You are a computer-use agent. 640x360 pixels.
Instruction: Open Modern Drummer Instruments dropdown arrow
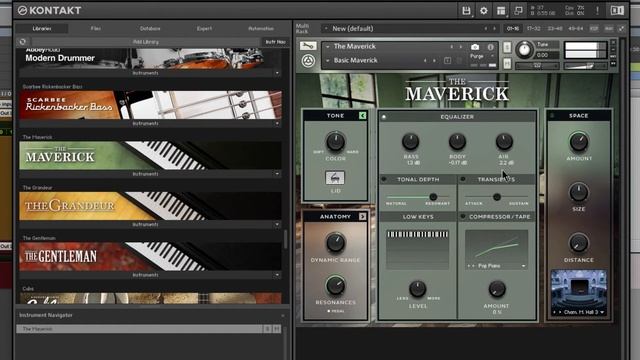(x=277, y=73)
